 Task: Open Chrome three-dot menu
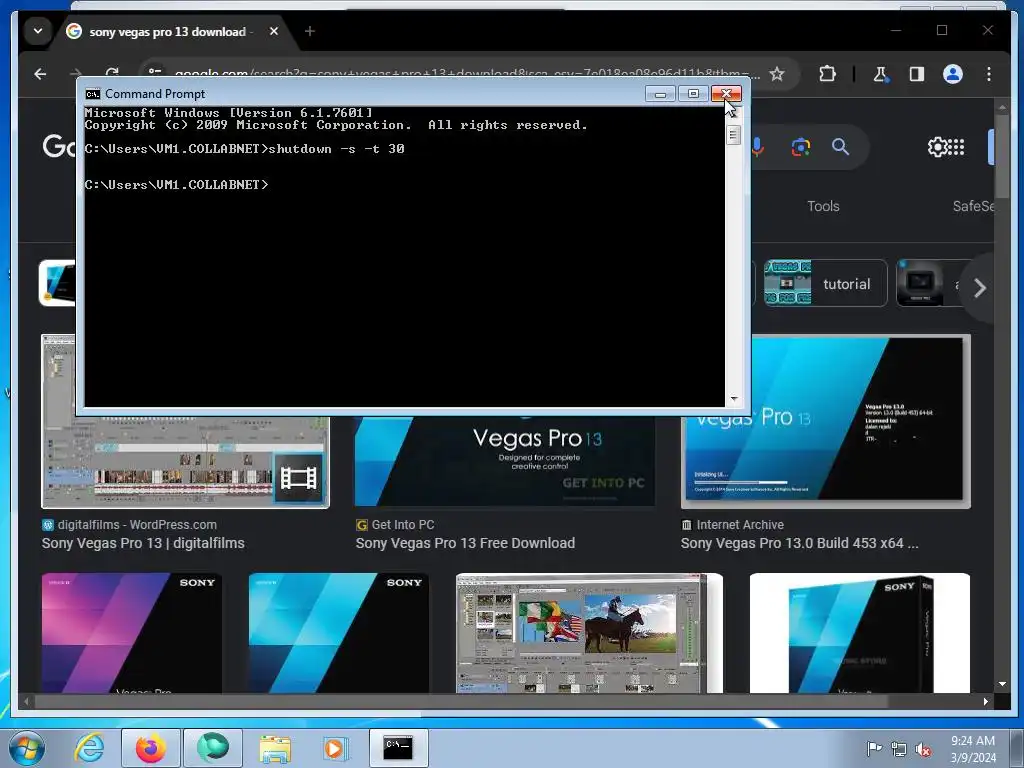click(989, 74)
